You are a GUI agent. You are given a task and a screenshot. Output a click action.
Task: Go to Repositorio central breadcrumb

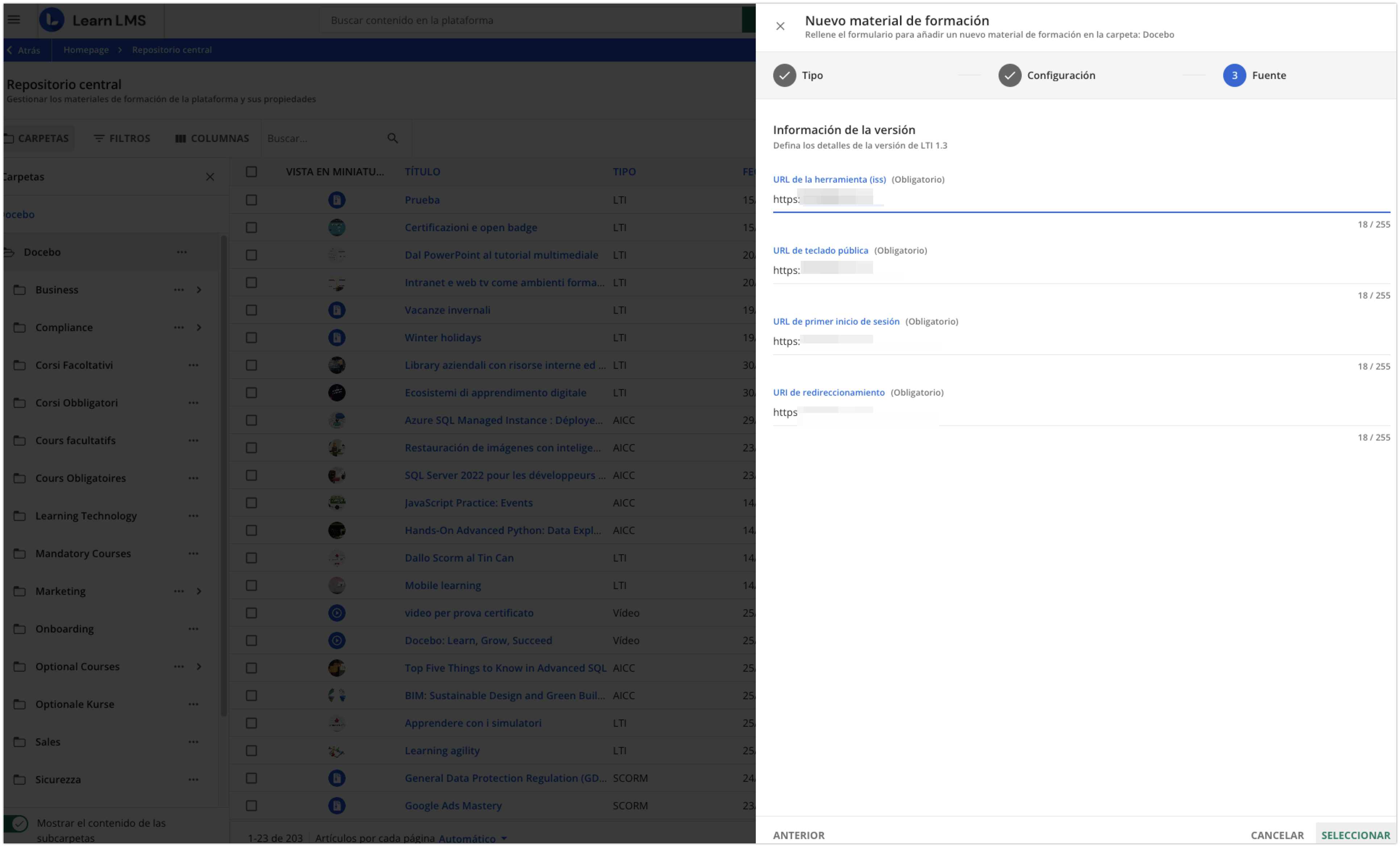pyautogui.click(x=172, y=50)
